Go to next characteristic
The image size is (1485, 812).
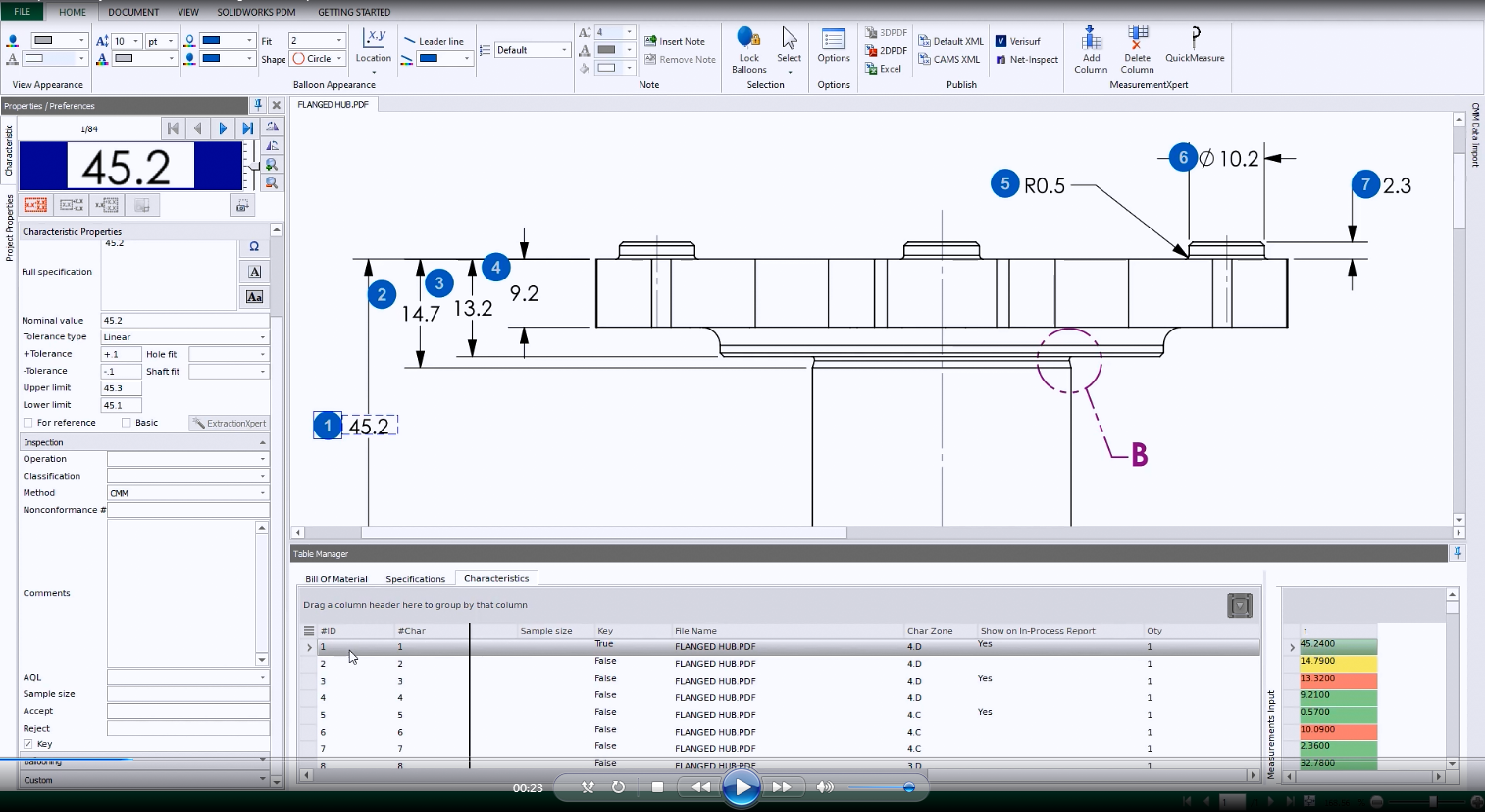[223, 128]
